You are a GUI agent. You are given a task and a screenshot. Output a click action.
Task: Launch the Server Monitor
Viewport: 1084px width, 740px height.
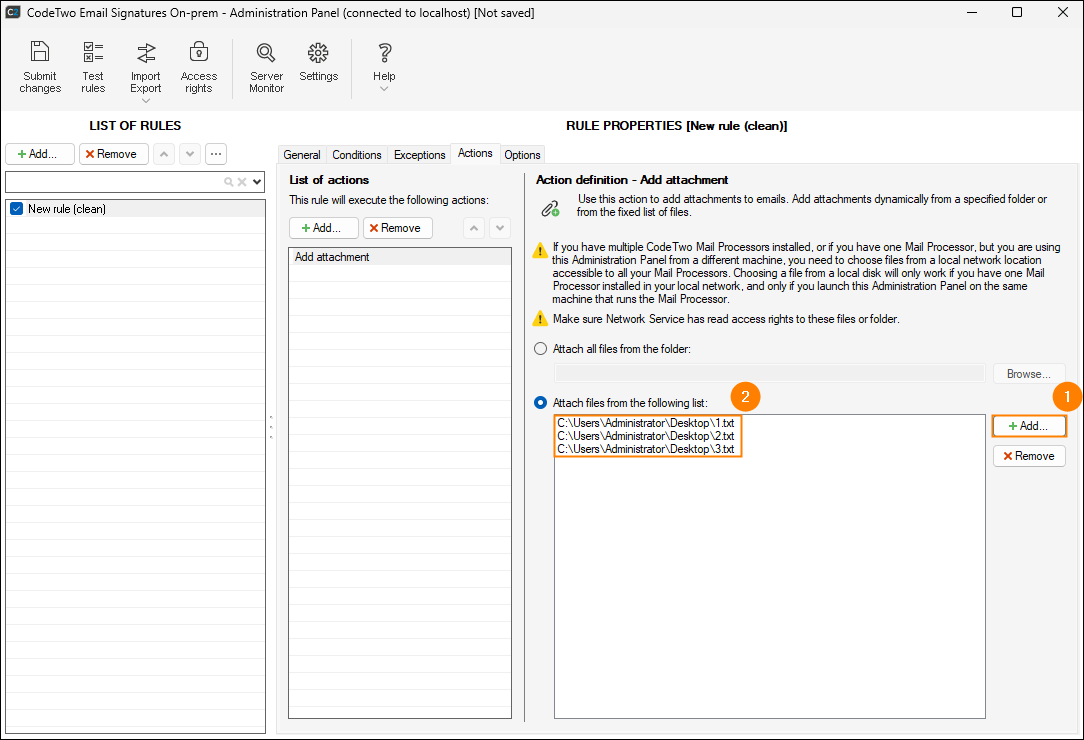click(266, 53)
